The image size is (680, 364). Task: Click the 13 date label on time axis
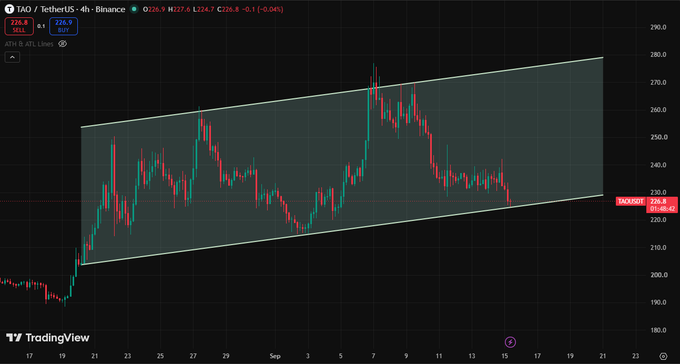tap(472, 356)
